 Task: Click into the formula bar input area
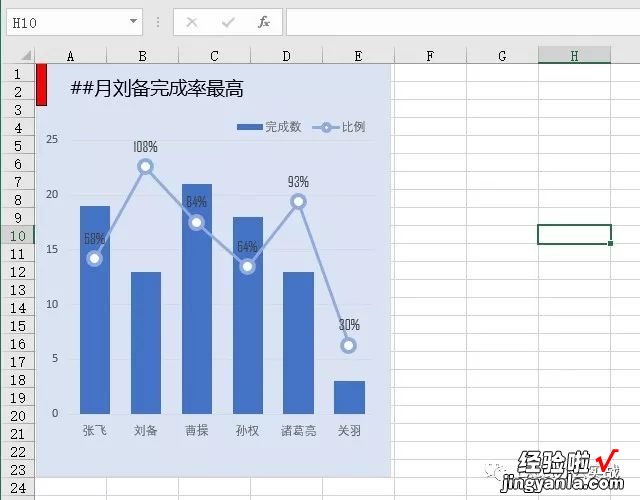(x=463, y=22)
